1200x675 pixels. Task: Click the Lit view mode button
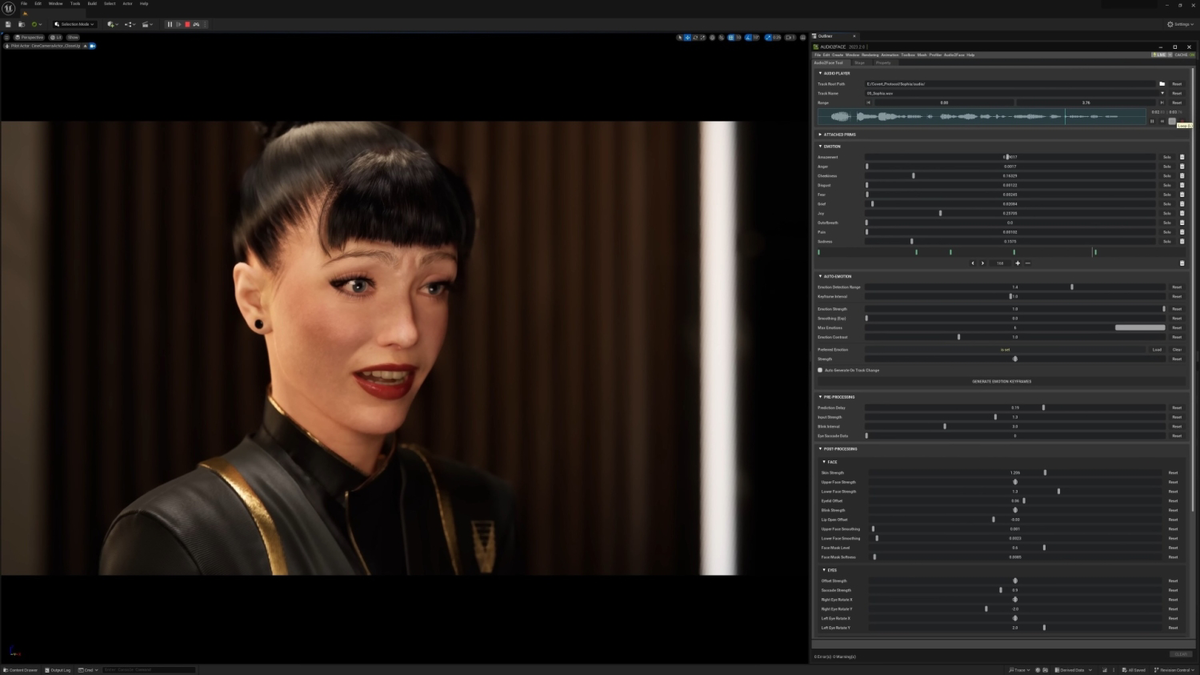click(55, 37)
